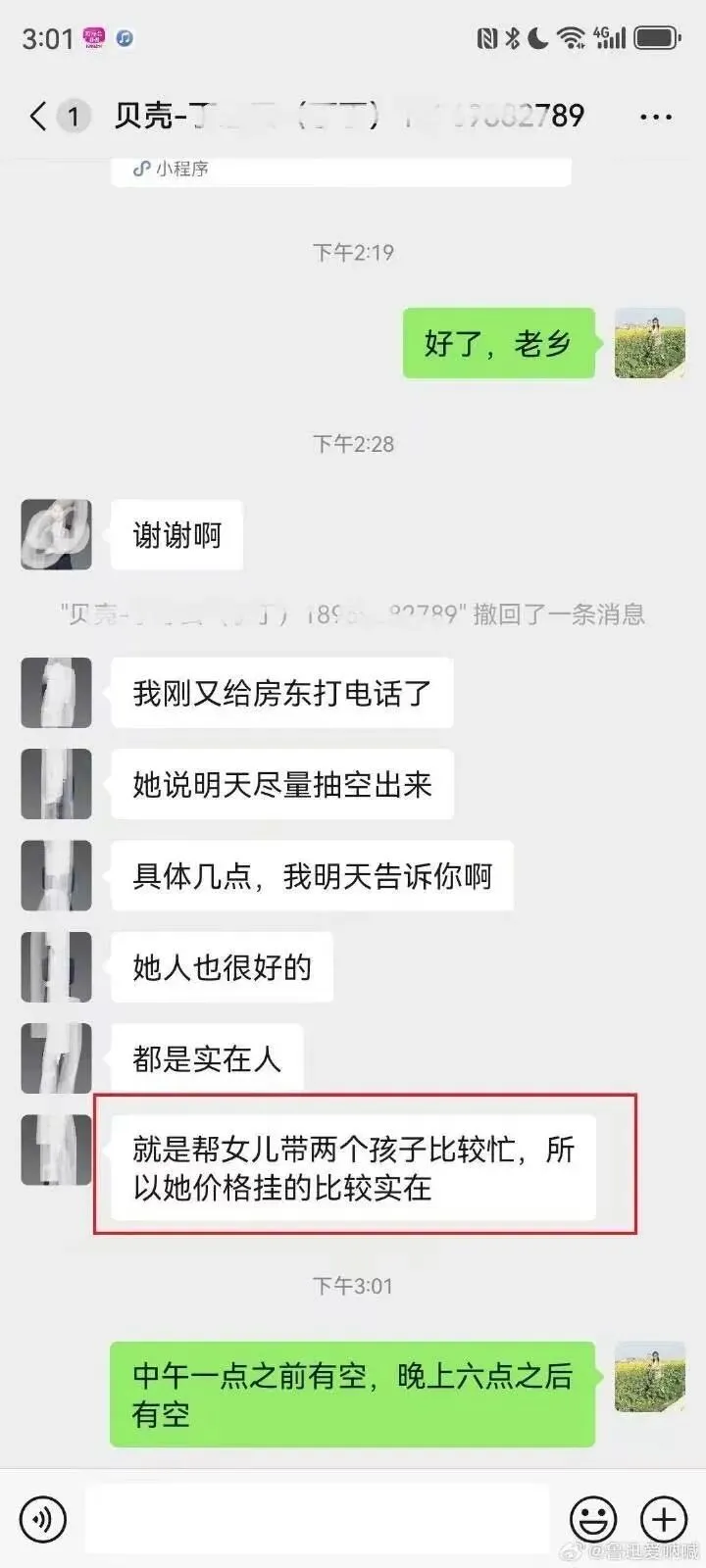
Task: Tap the message text input field
Action: click(317, 1519)
